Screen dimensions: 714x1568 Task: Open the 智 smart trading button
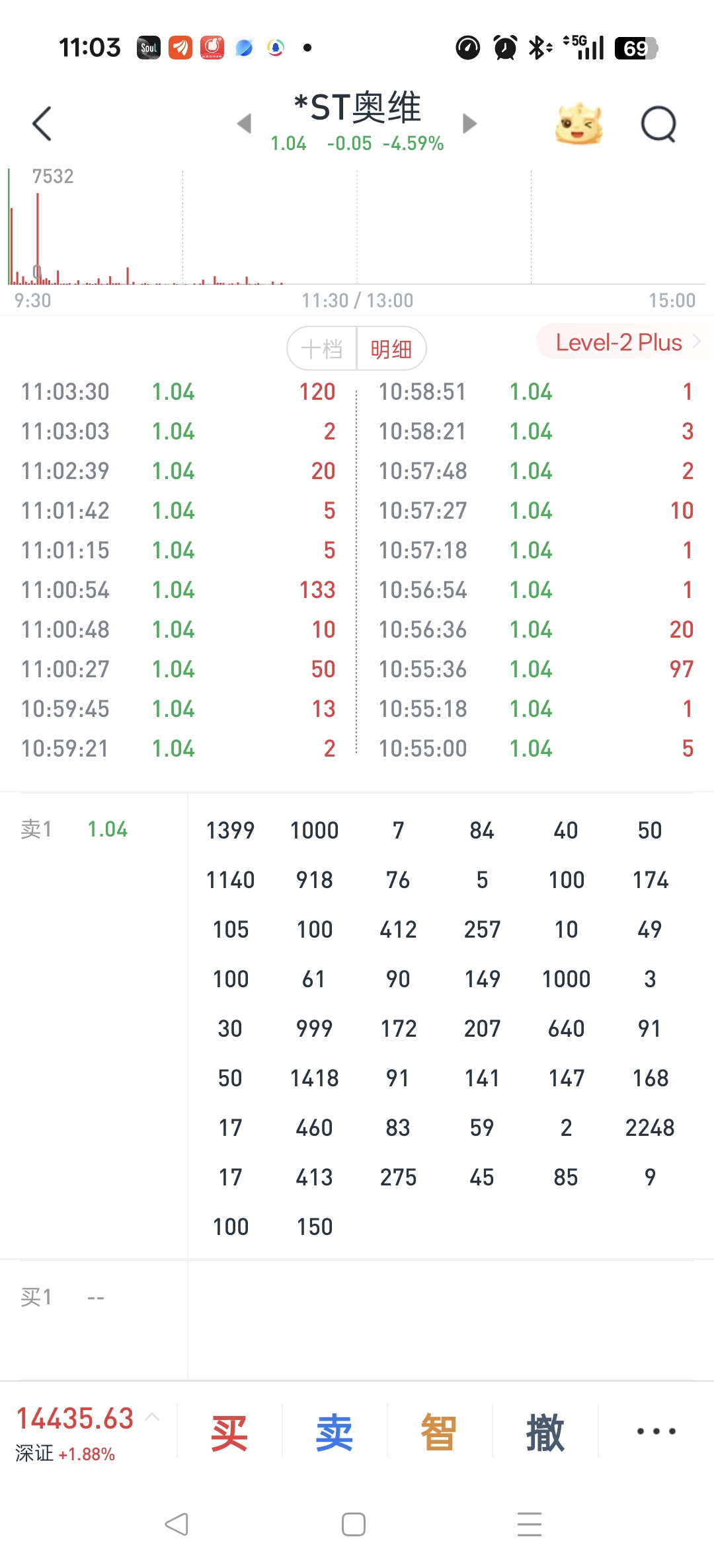coord(439,1433)
